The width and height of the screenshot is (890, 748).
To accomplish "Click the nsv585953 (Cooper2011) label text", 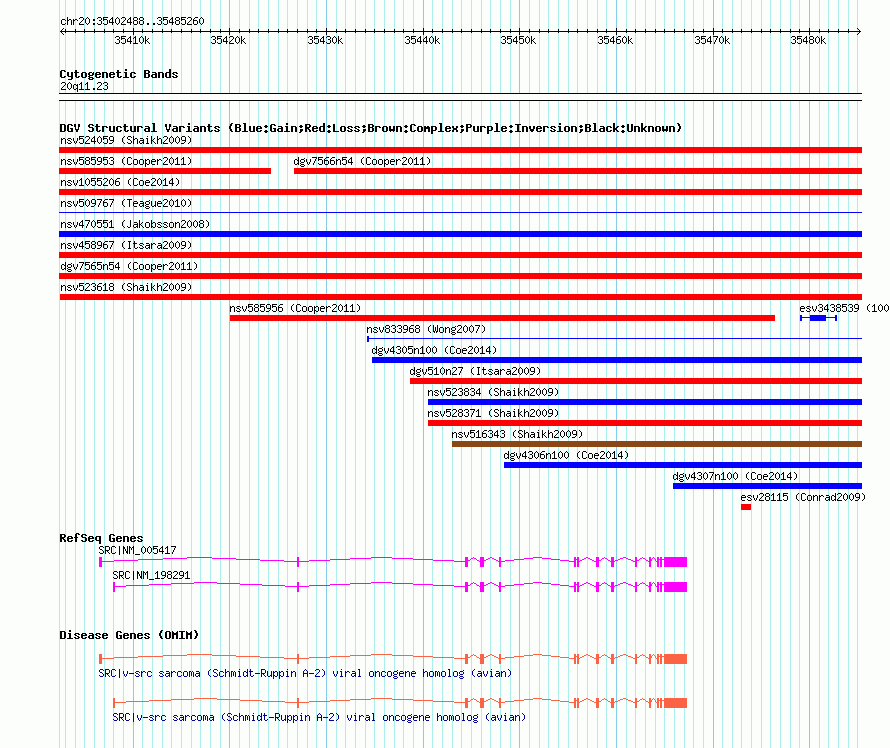I will (126, 161).
